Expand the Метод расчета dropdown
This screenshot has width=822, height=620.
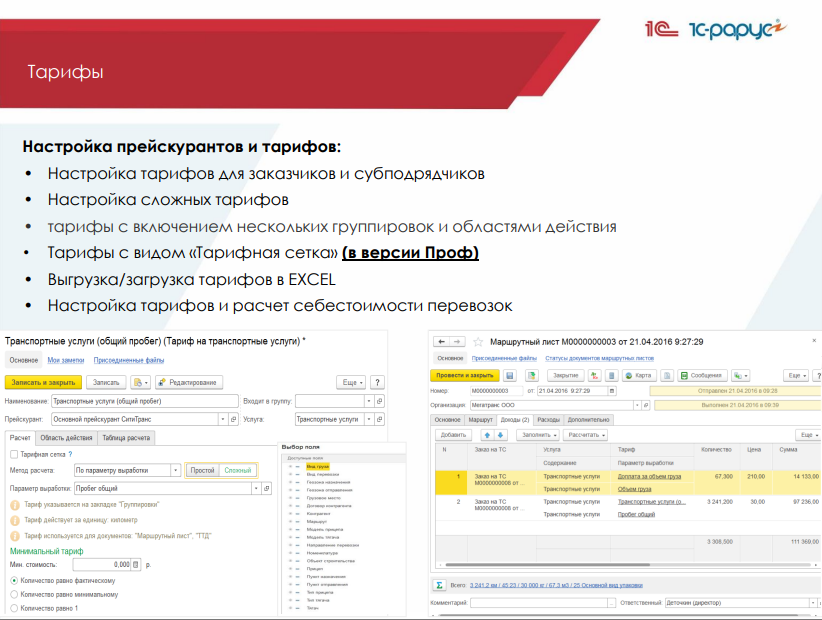[175, 470]
